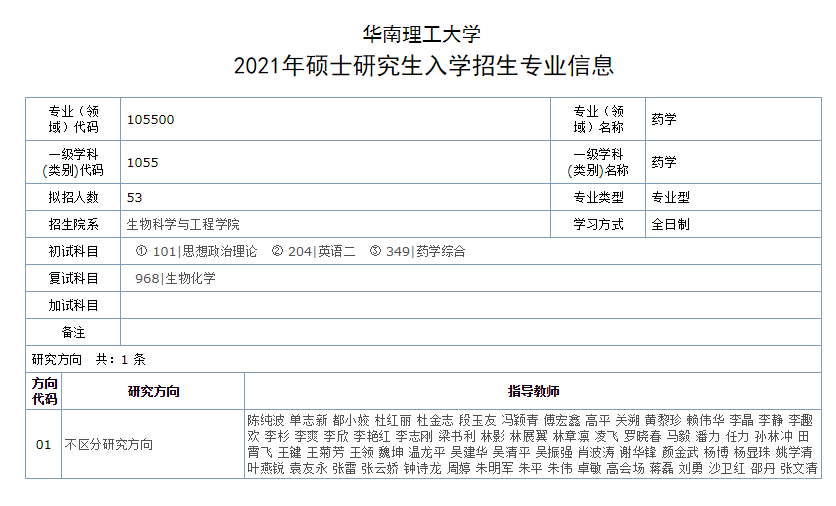The width and height of the screenshot is (836, 506).
Task: Click advisor name 林章凛
Action: tap(571, 437)
